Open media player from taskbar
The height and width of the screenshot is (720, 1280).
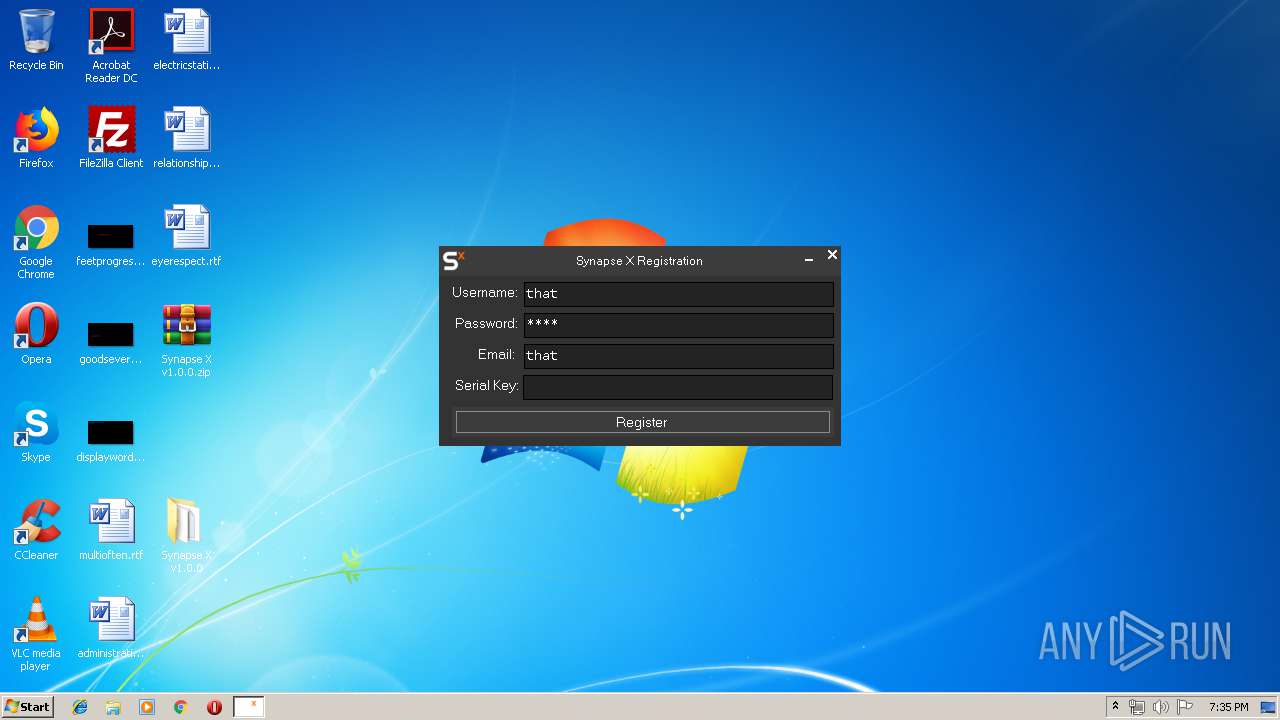(x=147, y=707)
